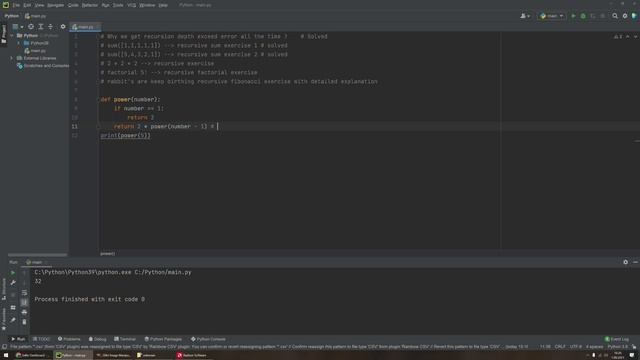The width and height of the screenshot is (640, 360).
Task: Hide the Run panel with minimize dash
Action: click(635, 262)
